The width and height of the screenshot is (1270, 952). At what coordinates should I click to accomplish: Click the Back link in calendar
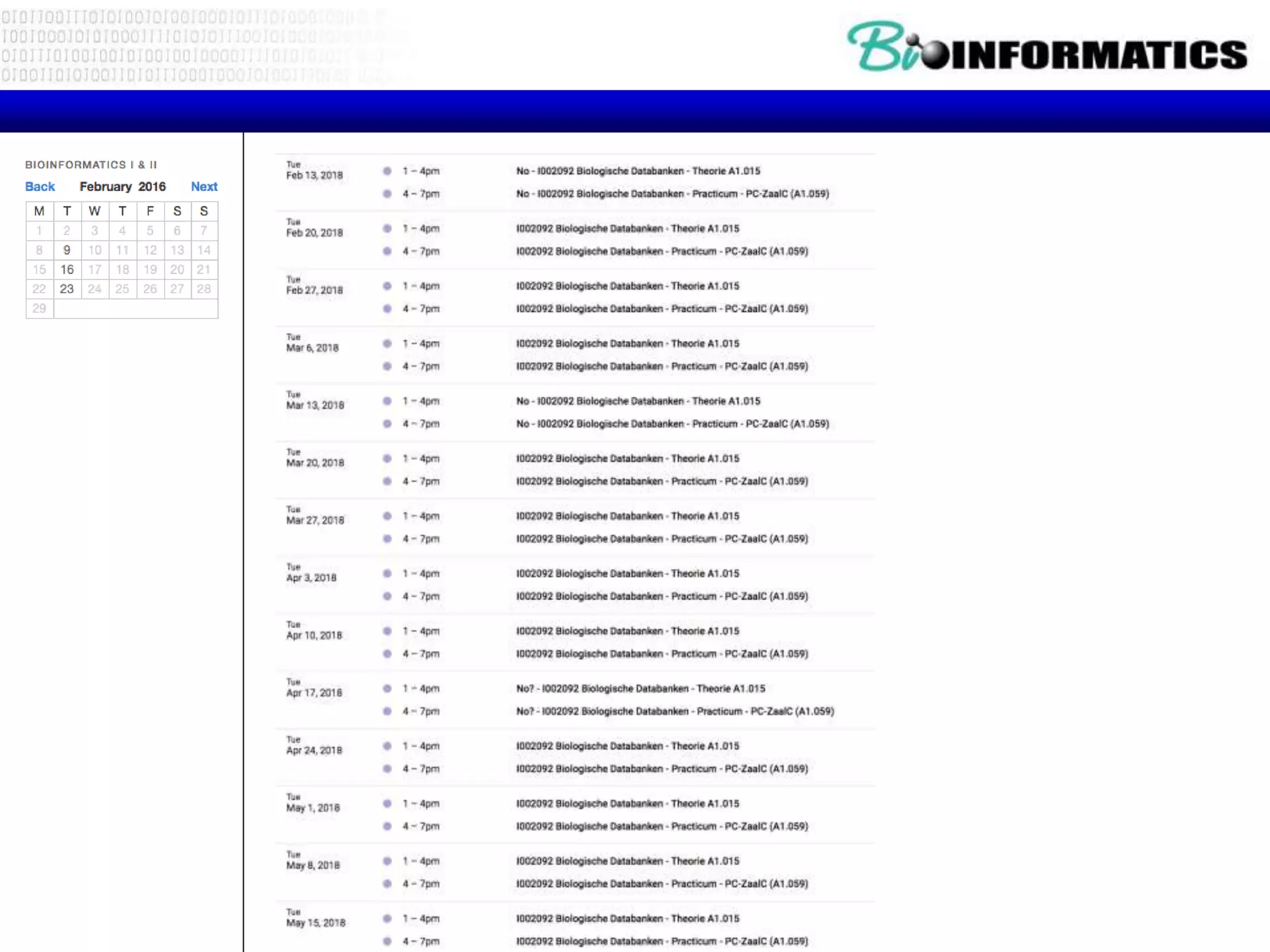tap(40, 187)
